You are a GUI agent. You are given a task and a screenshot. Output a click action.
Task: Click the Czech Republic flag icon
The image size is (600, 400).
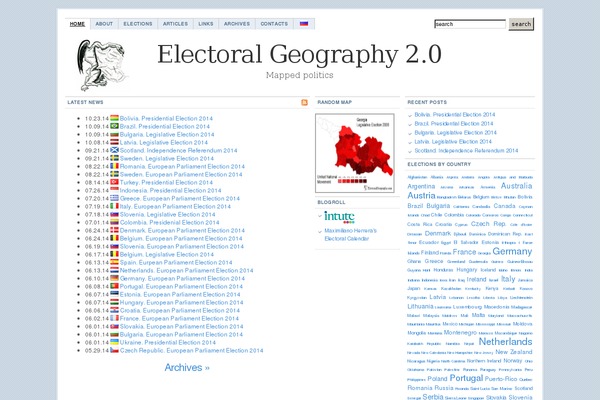tap(114, 350)
